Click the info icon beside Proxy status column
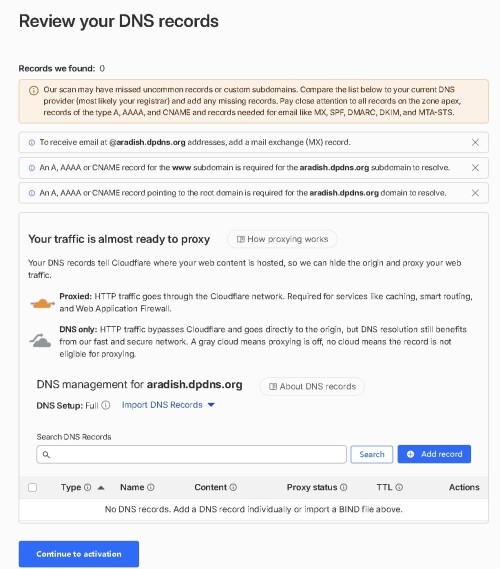 [344, 487]
